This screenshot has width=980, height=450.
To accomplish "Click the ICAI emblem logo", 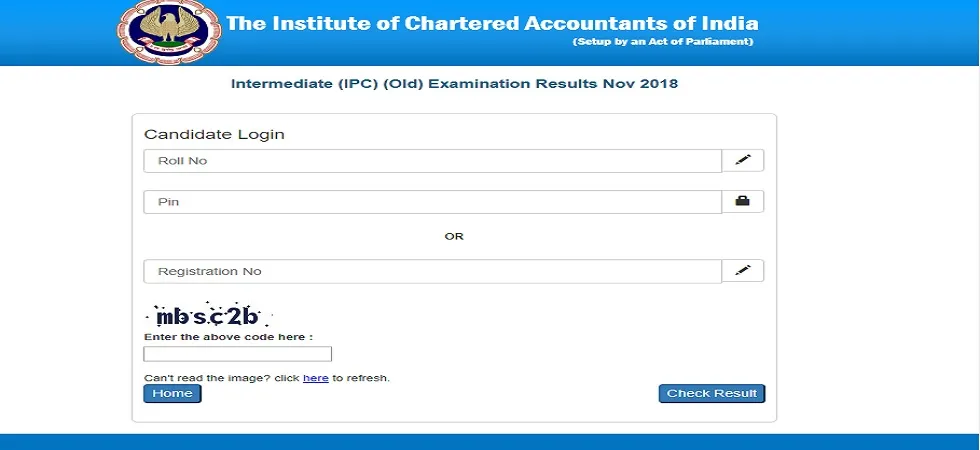I will (x=169, y=31).
